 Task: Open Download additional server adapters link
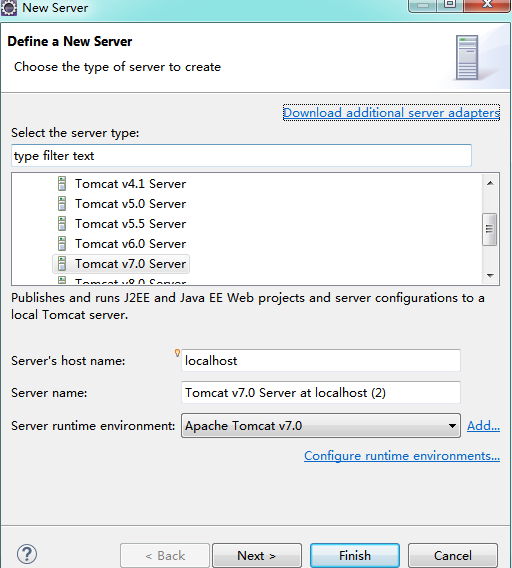point(391,113)
